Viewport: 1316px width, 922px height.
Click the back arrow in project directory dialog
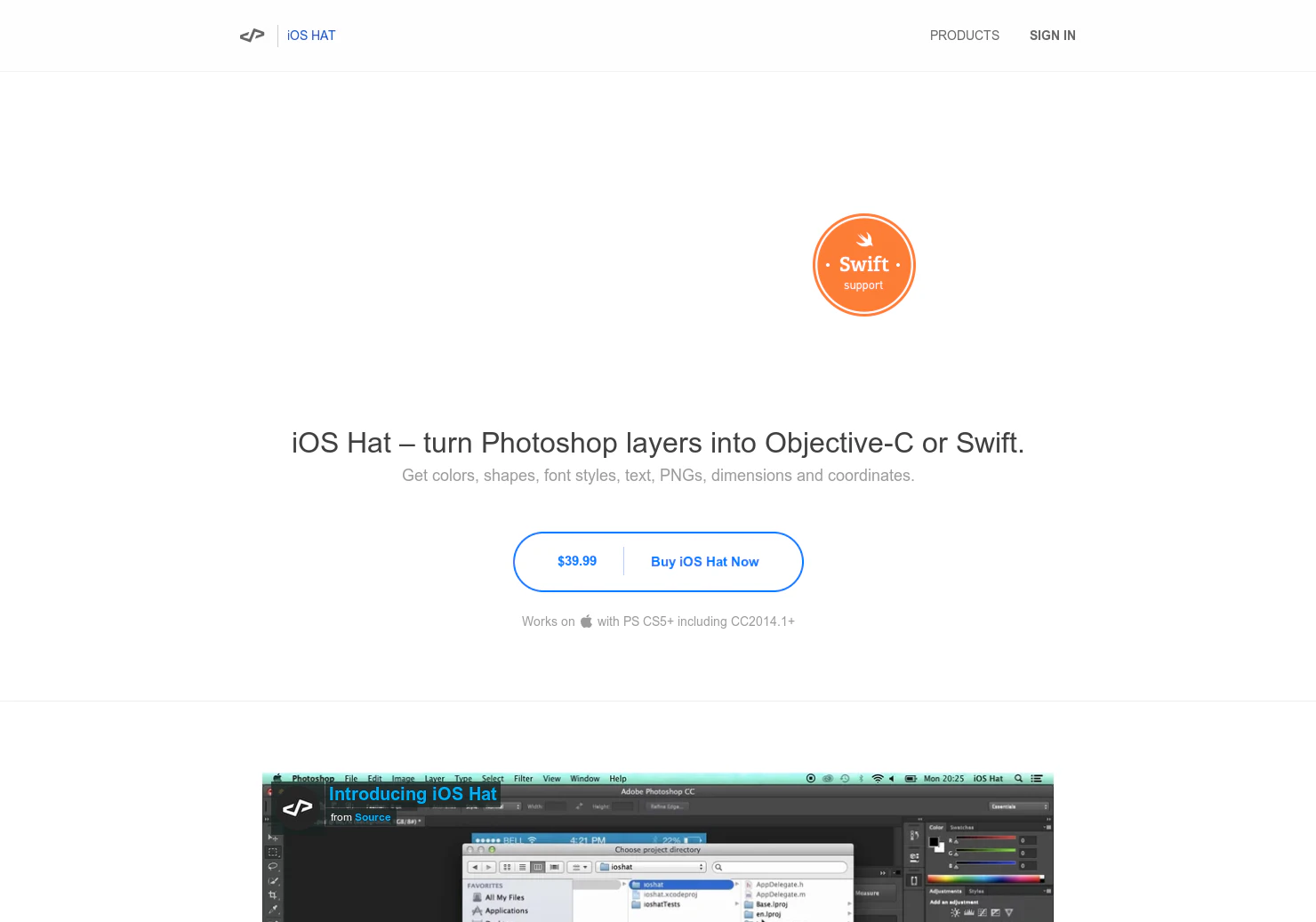[x=476, y=867]
